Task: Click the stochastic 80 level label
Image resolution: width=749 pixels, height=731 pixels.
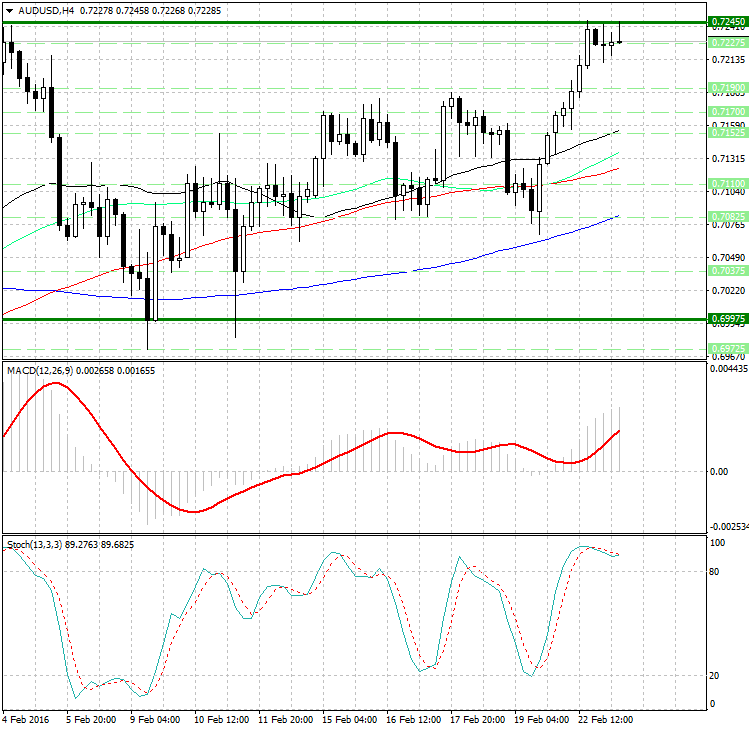Action: (716, 572)
